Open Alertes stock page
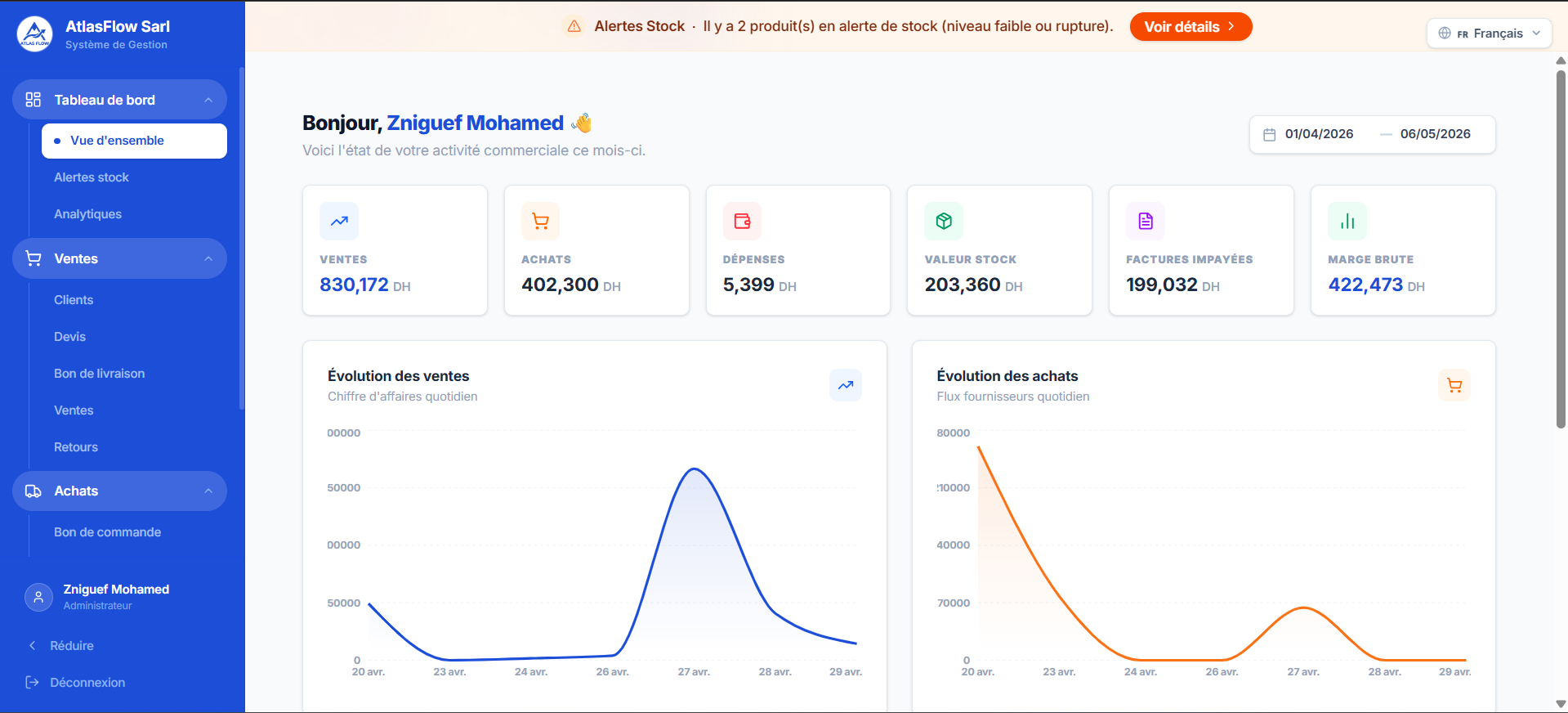The image size is (1568, 713). click(92, 177)
